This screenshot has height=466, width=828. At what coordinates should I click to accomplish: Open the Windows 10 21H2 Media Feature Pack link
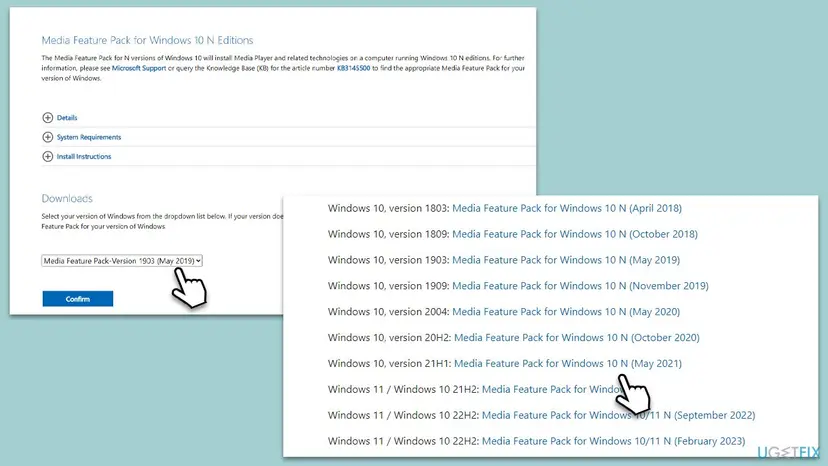(x=552, y=389)
